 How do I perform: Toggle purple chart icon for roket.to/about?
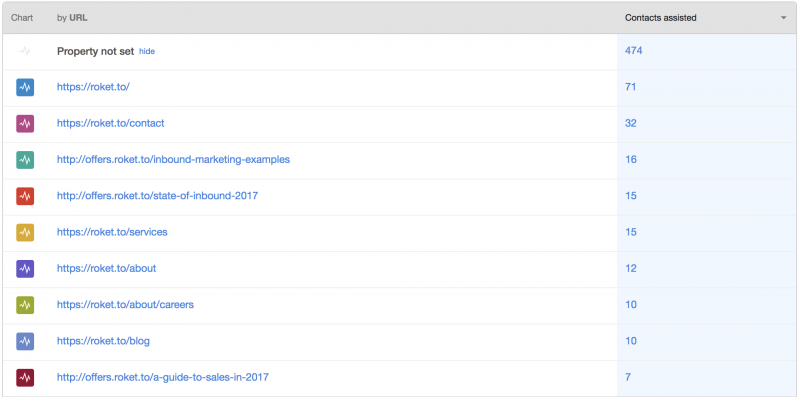[x=25, y=268]
